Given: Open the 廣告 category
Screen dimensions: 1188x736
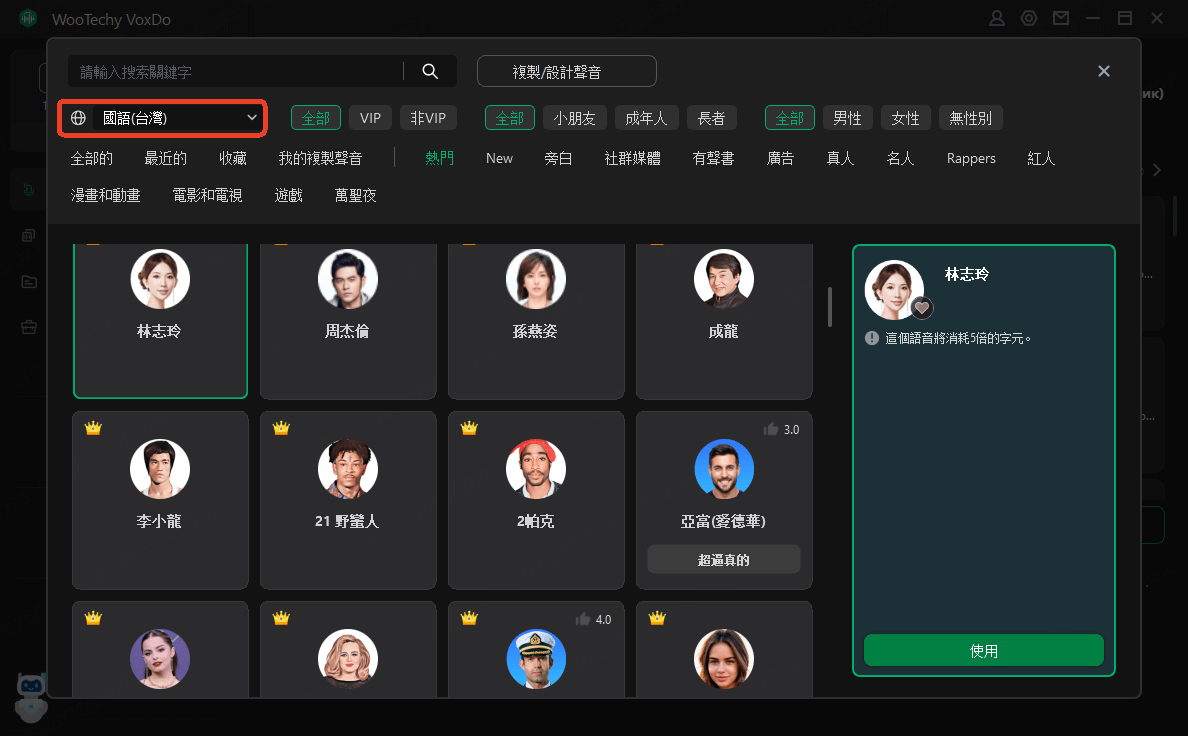Looking at the screenshot, I should 780,158.
